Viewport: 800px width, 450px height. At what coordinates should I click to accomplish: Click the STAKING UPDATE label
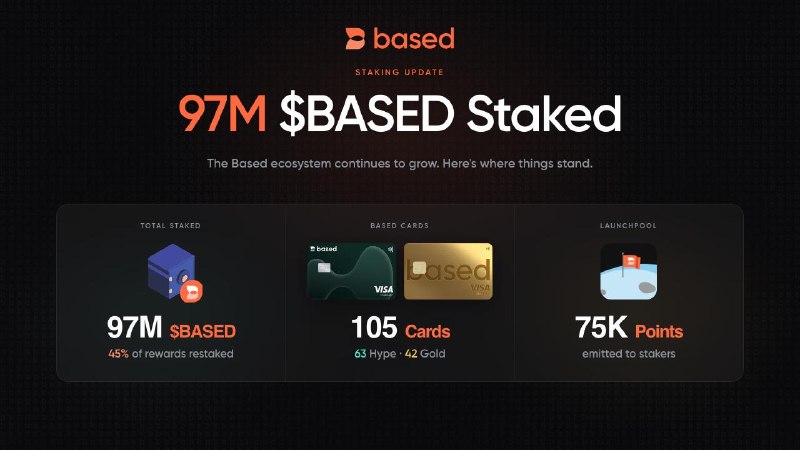tap(399, 72)
